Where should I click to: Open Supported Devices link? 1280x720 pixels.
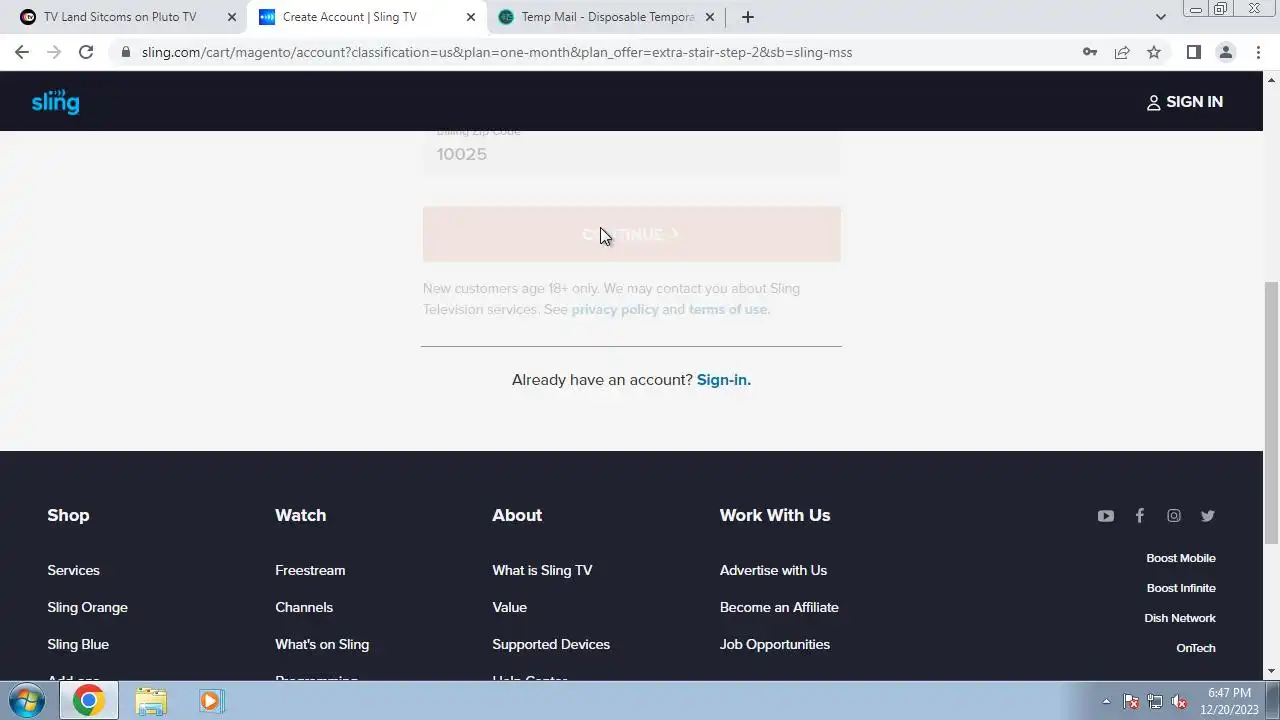click(551, 644)
